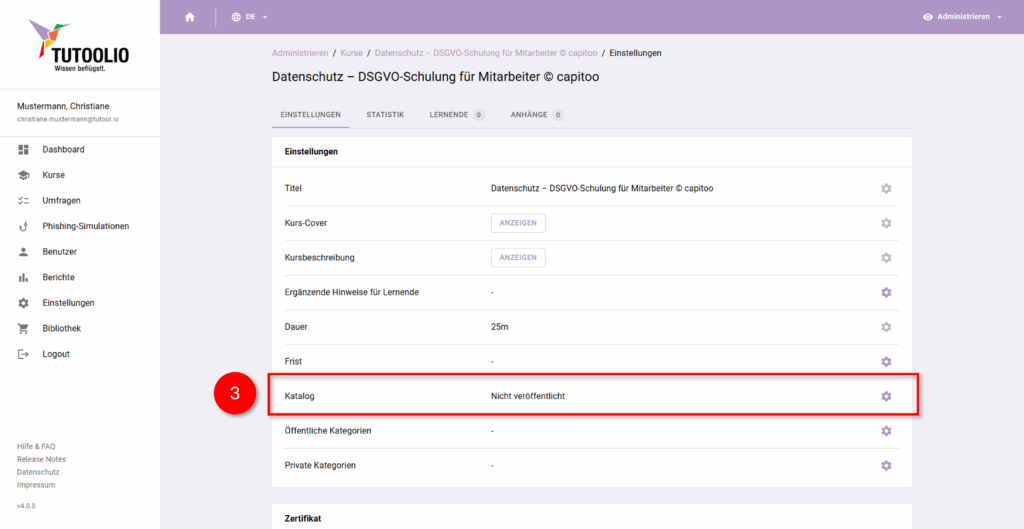Click gear icon for Private Kategorien
Screen dimensions: 1024x529
tap(886, 466)
